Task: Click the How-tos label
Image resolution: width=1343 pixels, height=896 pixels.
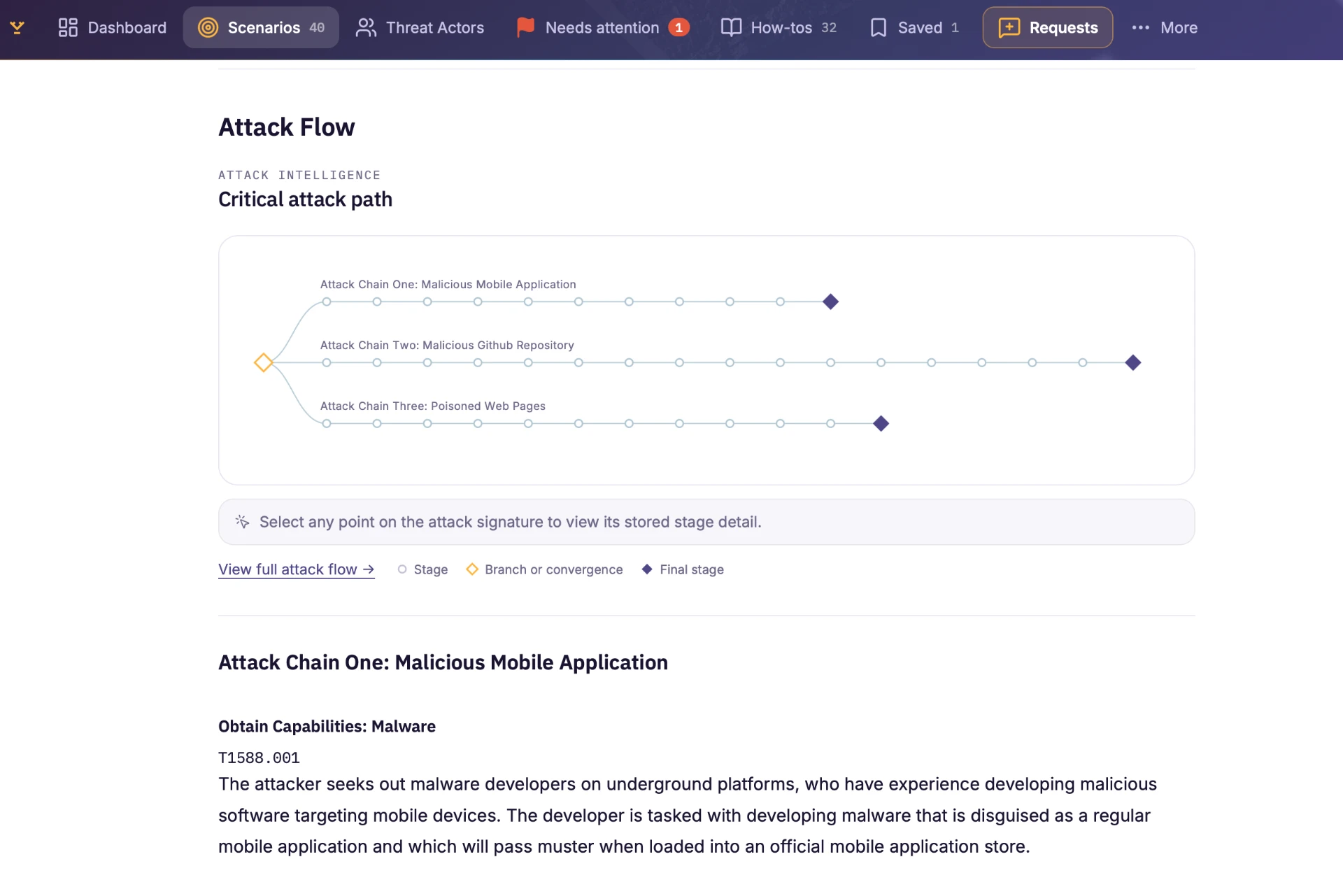Action: click(781, 27)
